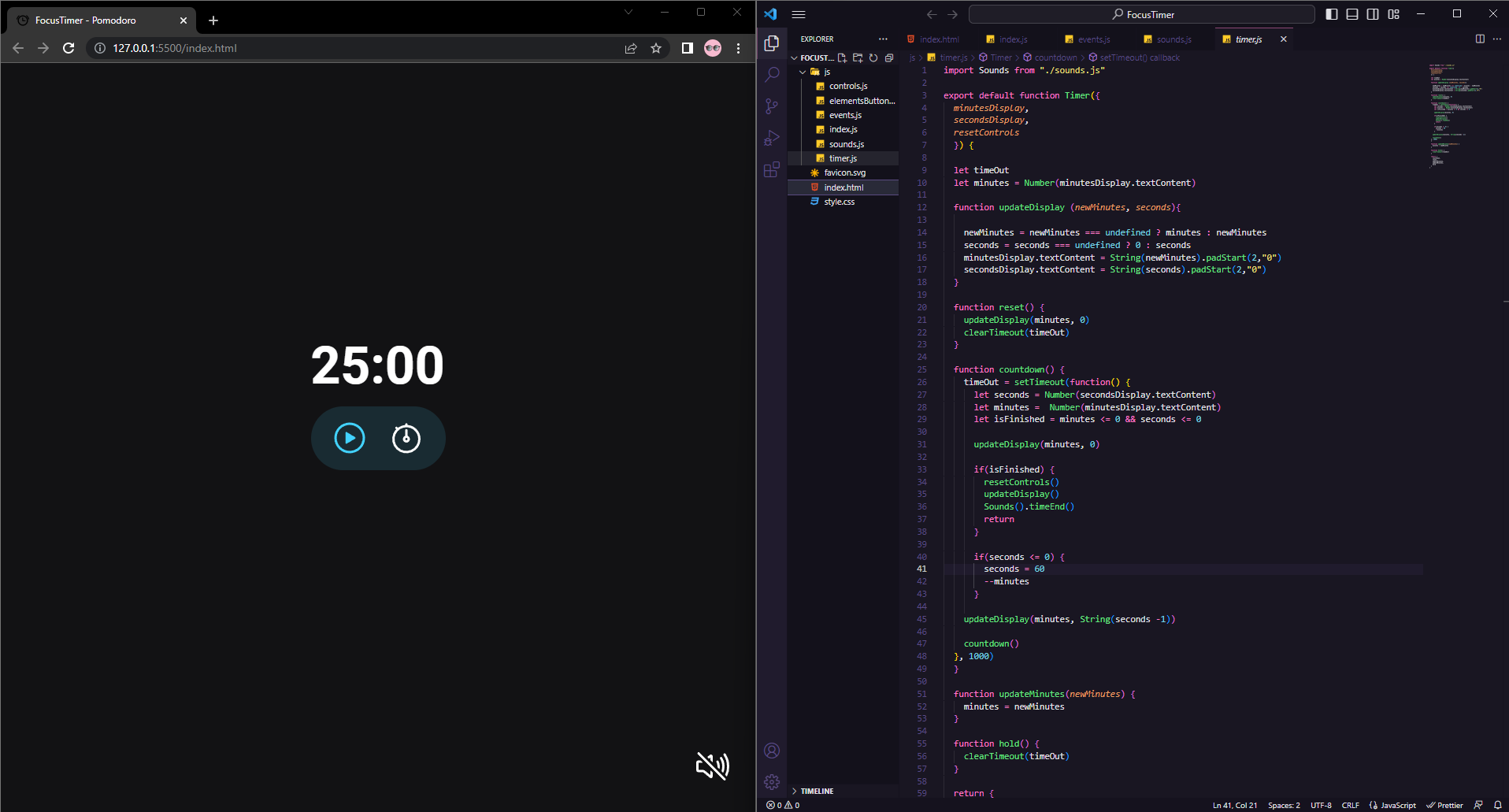This screenshot has height=812, width=1509.
Task: Navigate back in VS Code editor
Action: 932,14
